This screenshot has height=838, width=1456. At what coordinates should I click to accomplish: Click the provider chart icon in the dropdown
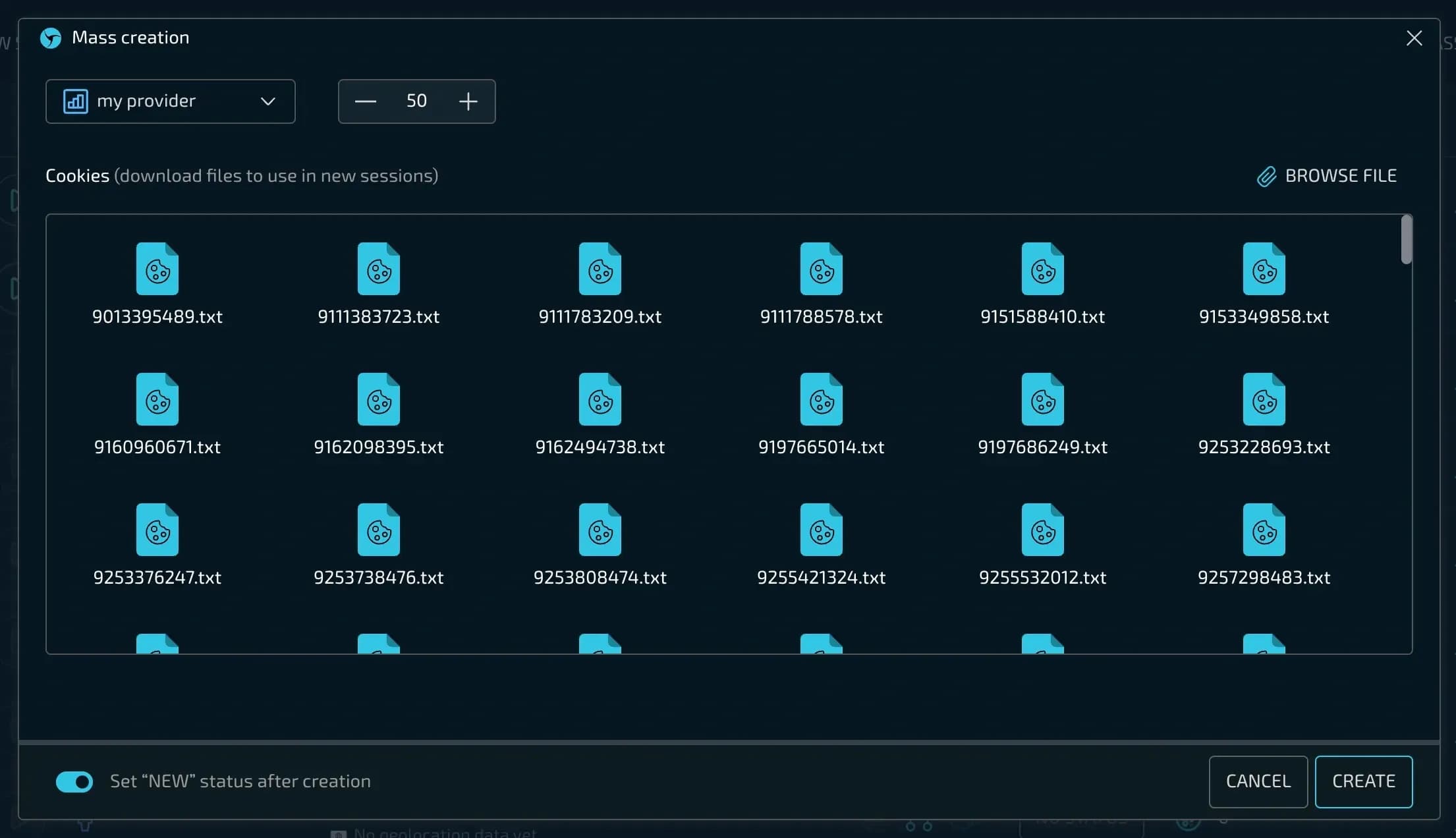(x=75, y=101)
